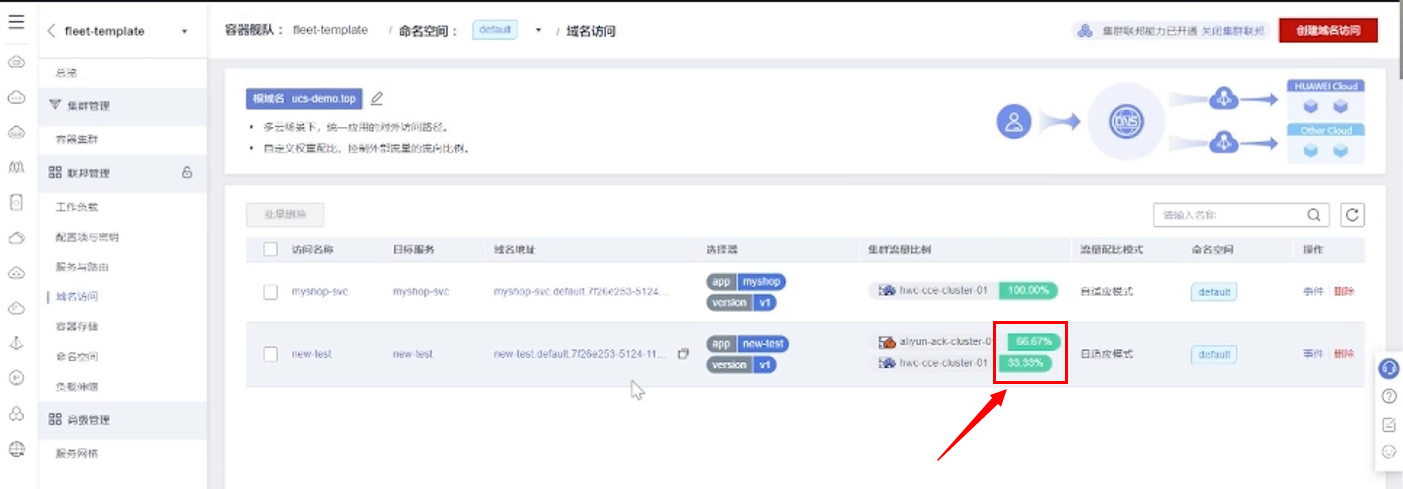View 事件 for the new-test row
This screenshot has height=489, width=1403.
(x=1313, y=354)
